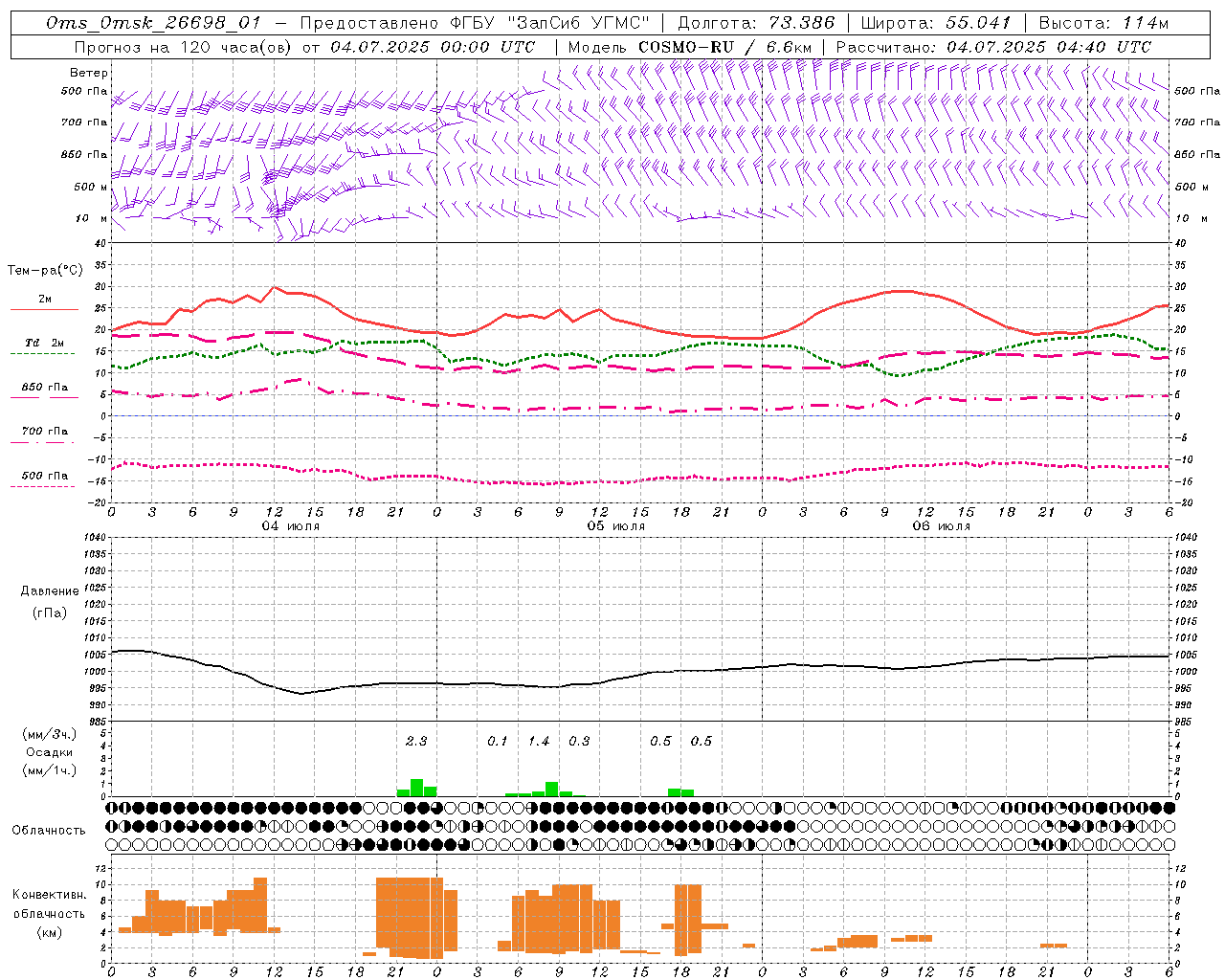Click the "(мм/1ч.)" precipitation unit label
1225x980 pixels.
[50, 770]
